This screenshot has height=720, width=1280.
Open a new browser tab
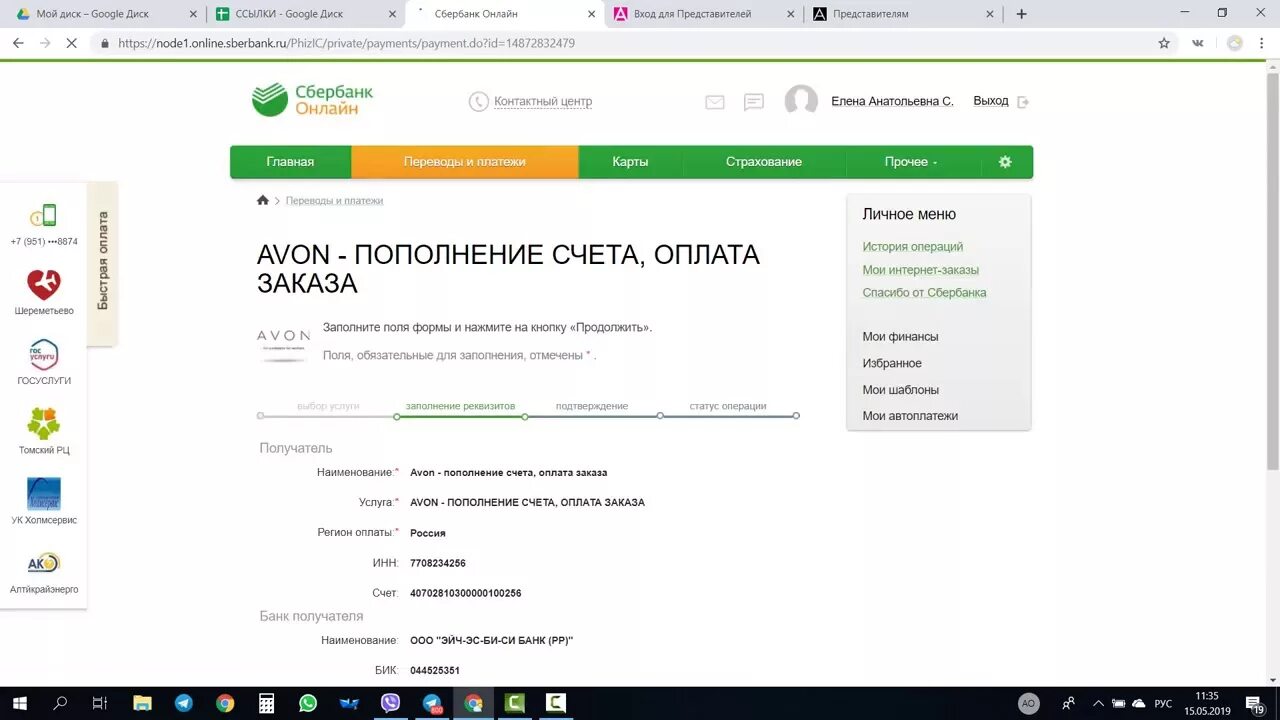point(1021,14)
